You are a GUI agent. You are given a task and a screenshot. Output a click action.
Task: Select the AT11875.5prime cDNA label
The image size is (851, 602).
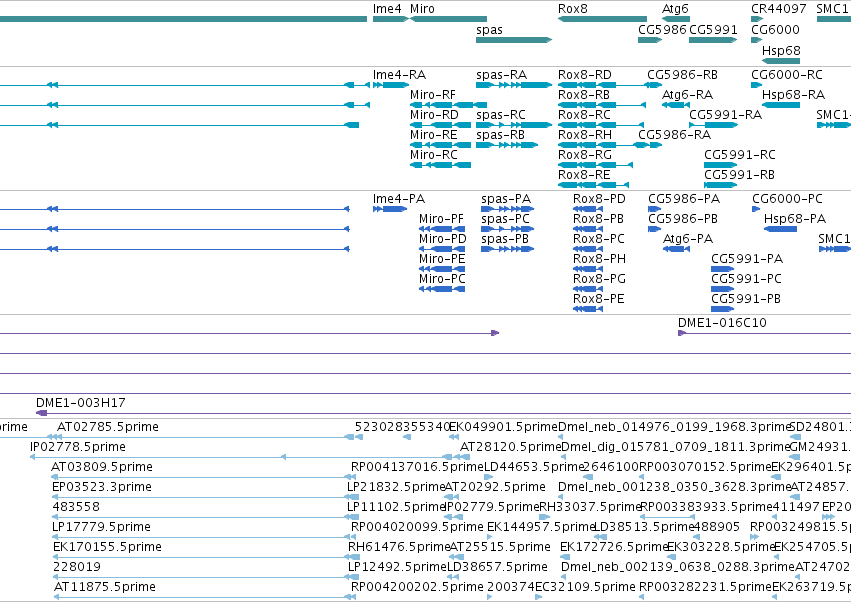click(x=105, y=588)
